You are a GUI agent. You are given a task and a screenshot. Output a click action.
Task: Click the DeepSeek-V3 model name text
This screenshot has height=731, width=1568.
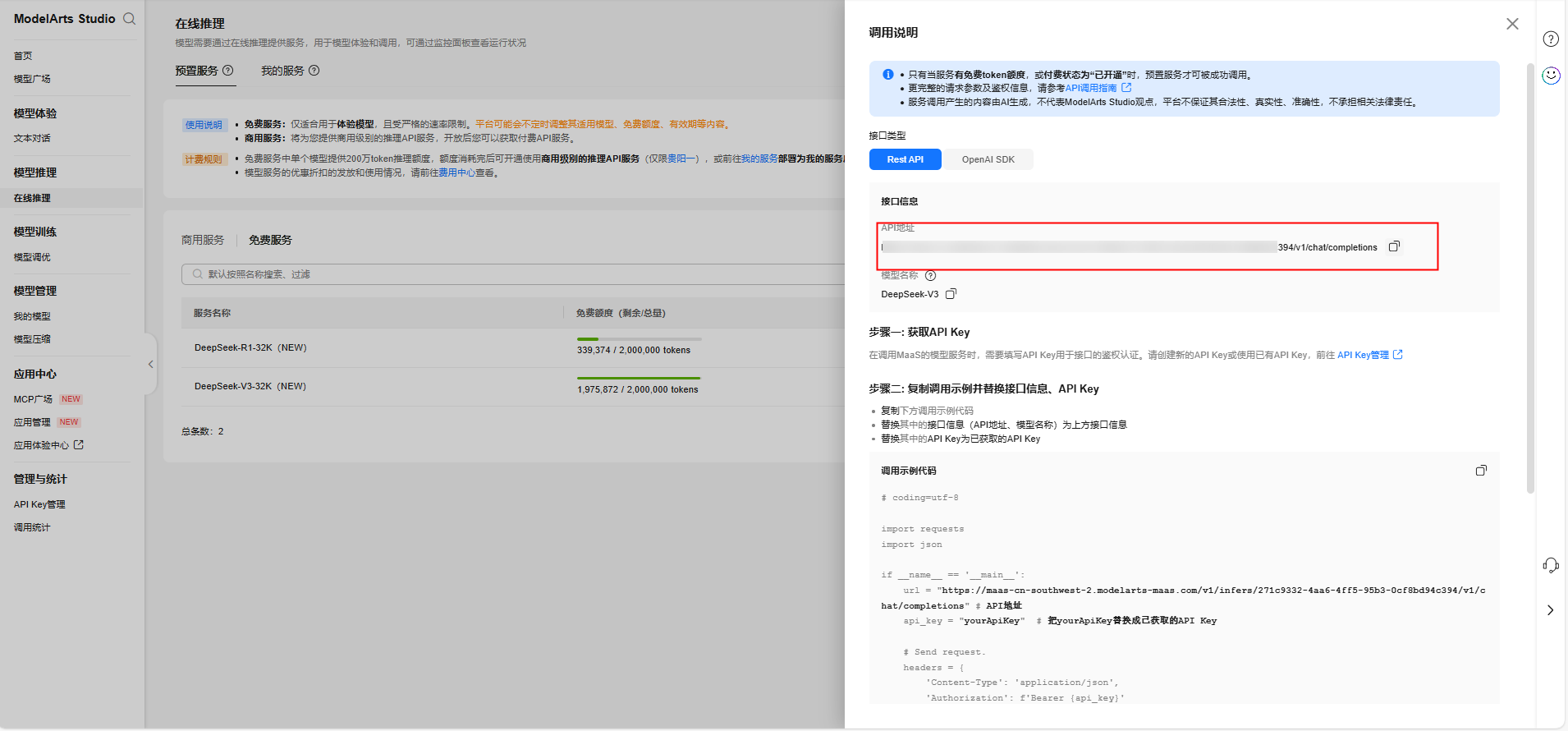[910, 294]
